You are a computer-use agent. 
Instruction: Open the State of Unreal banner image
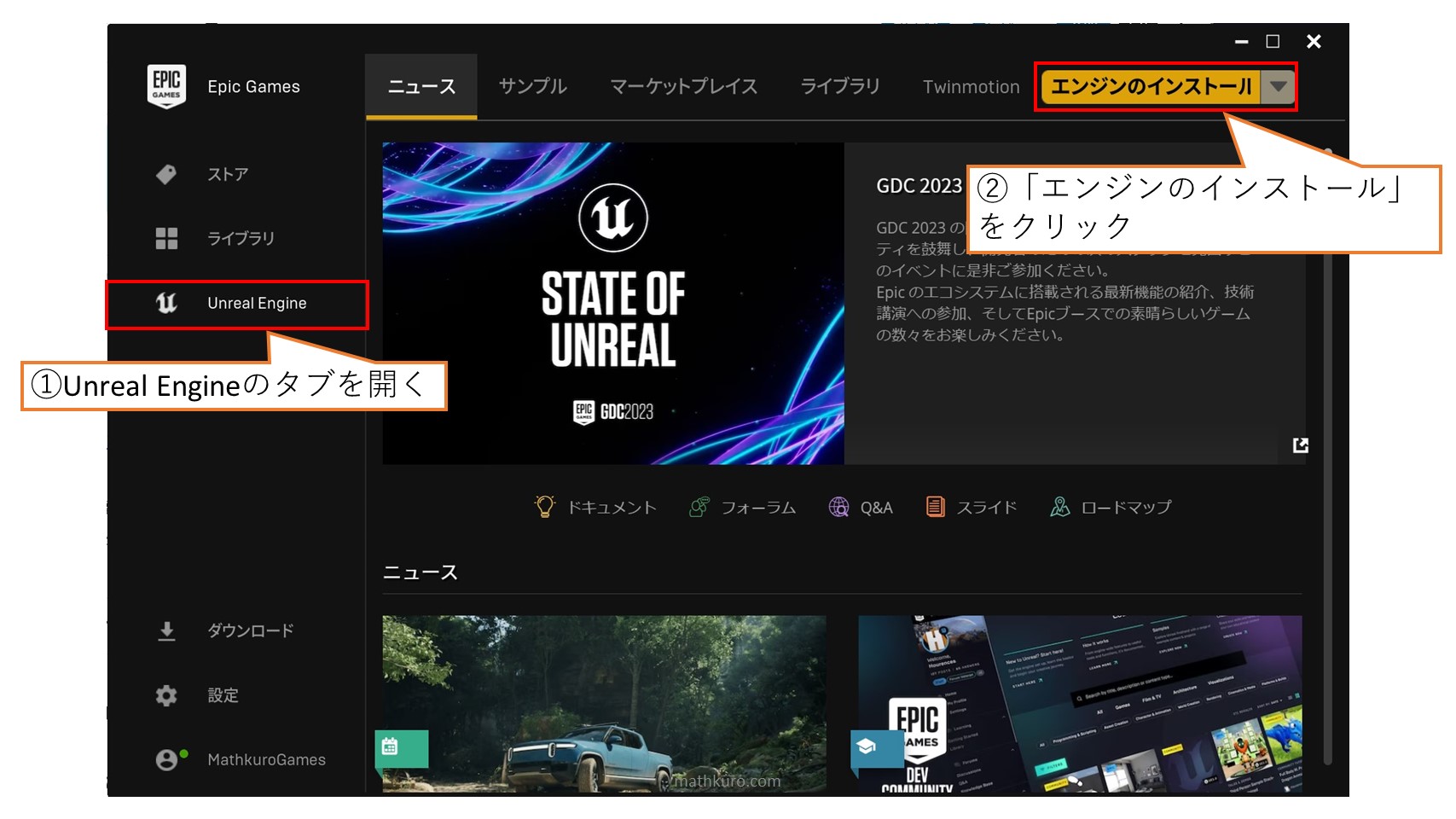pos(613,304)
